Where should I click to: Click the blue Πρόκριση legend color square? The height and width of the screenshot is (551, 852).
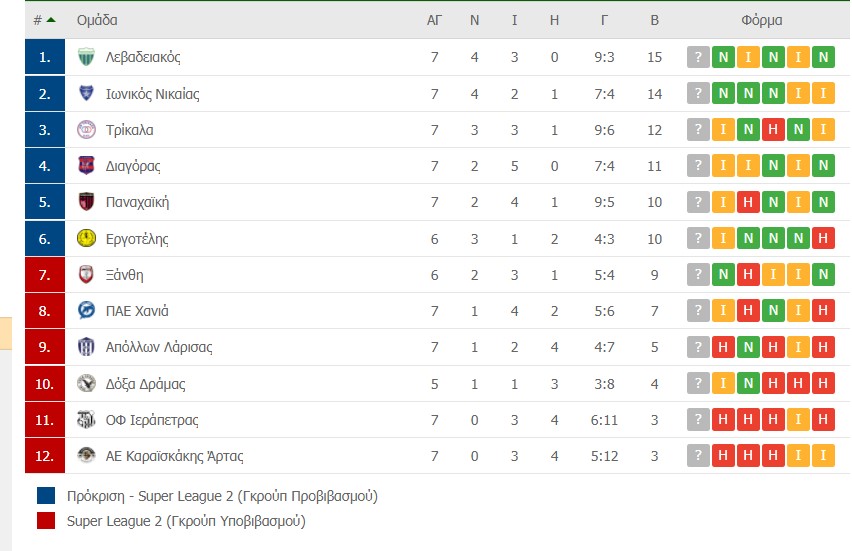tap(46, 496)
